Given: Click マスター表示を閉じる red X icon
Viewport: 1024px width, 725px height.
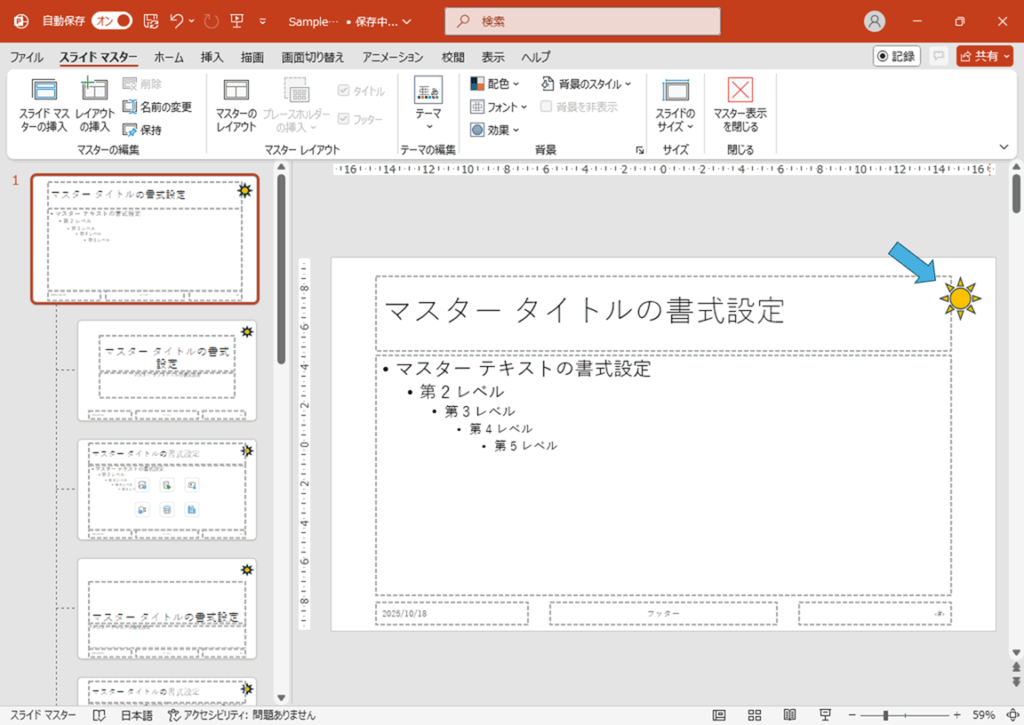Looking at the screenshot, I should coord(740,91).
